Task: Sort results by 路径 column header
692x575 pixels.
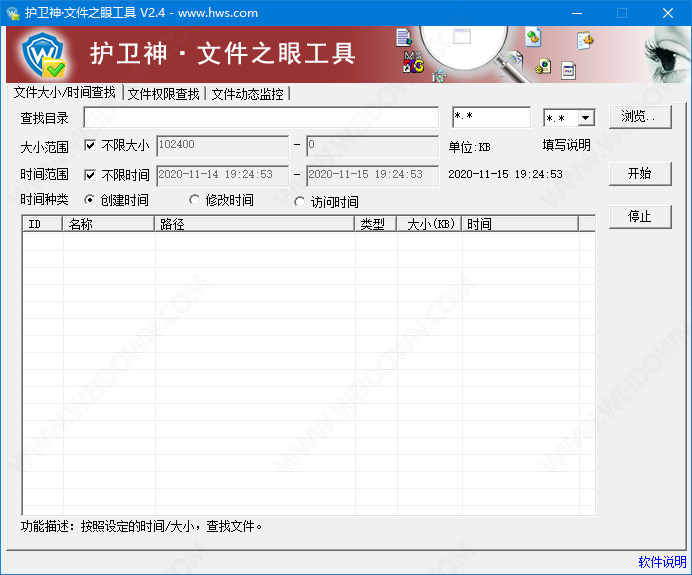Action: click(255, 224)
